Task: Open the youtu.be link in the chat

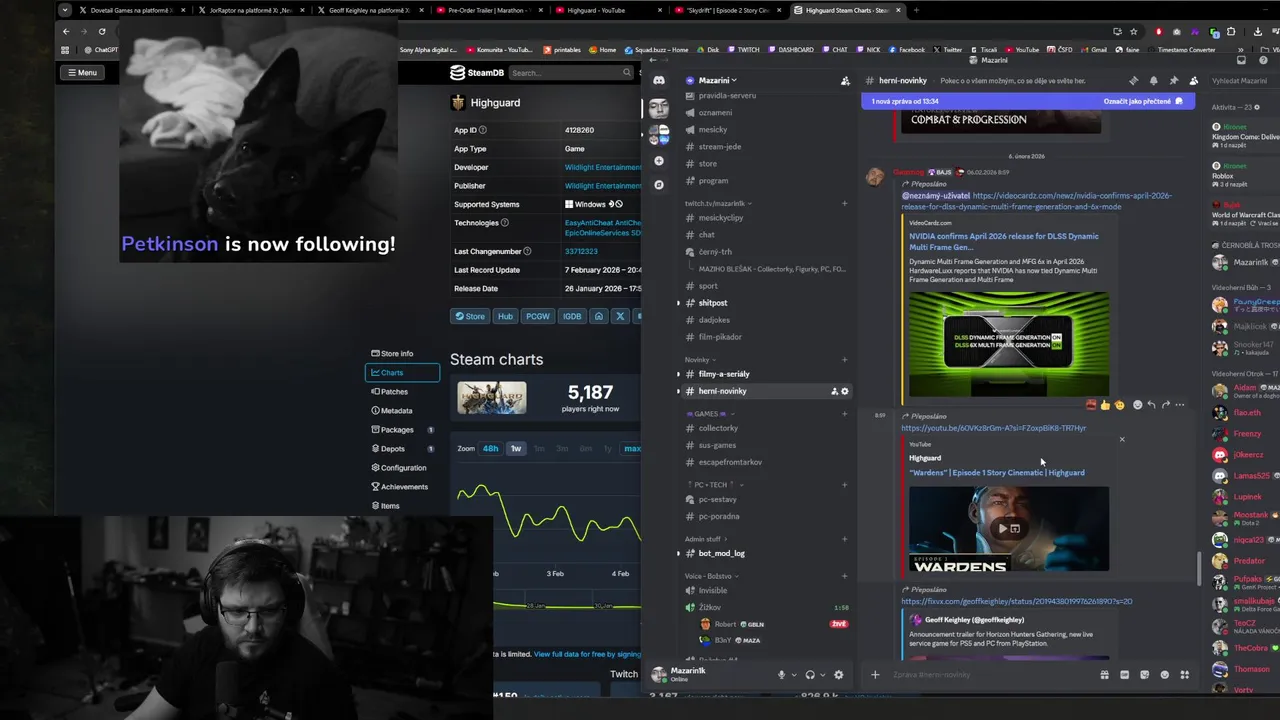Action: coord(993,428)
